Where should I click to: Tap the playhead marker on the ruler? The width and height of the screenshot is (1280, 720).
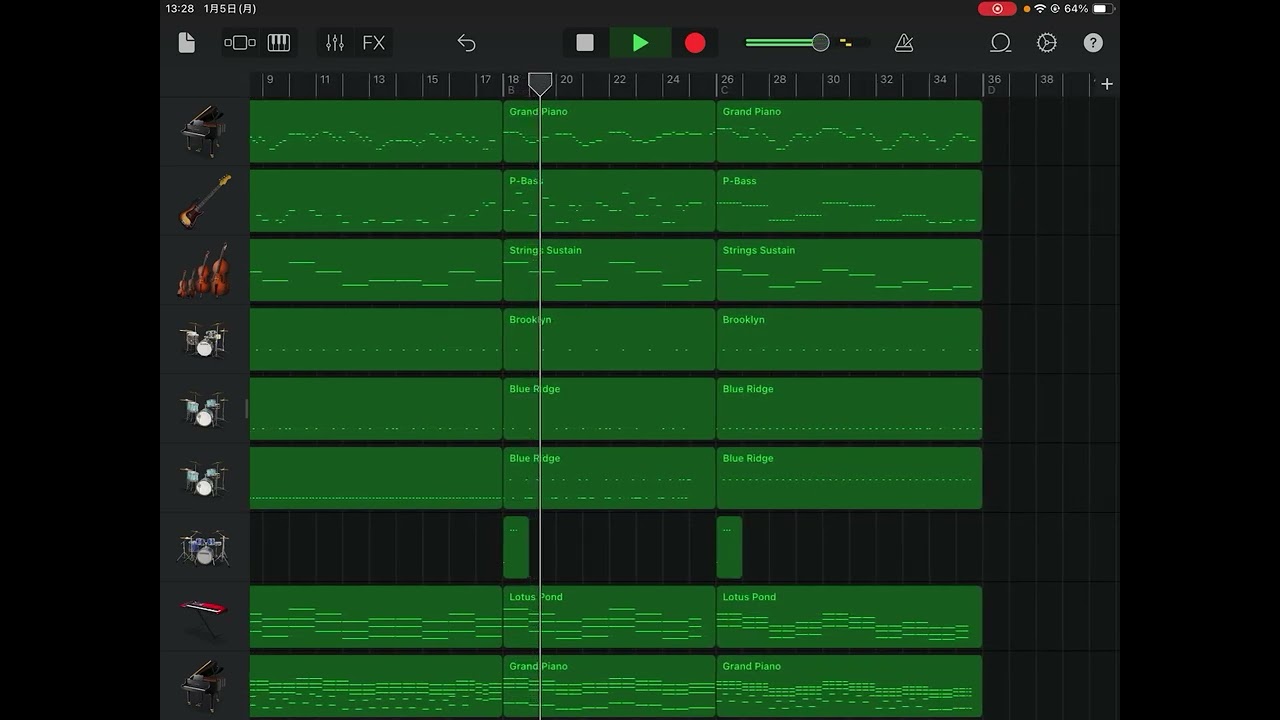click(x=540, y=83)
